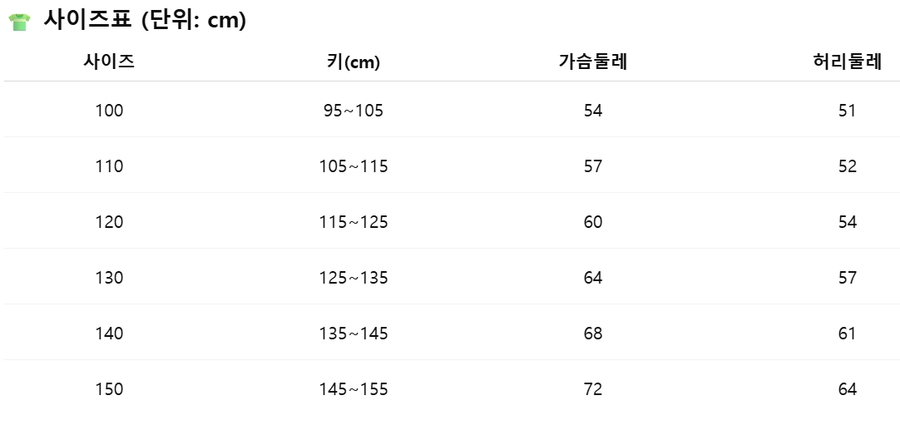Image resolution: width=900 pixels, height=430 pixels.
Task: Click chest value 72 cell
Action: tap(593, 389)
